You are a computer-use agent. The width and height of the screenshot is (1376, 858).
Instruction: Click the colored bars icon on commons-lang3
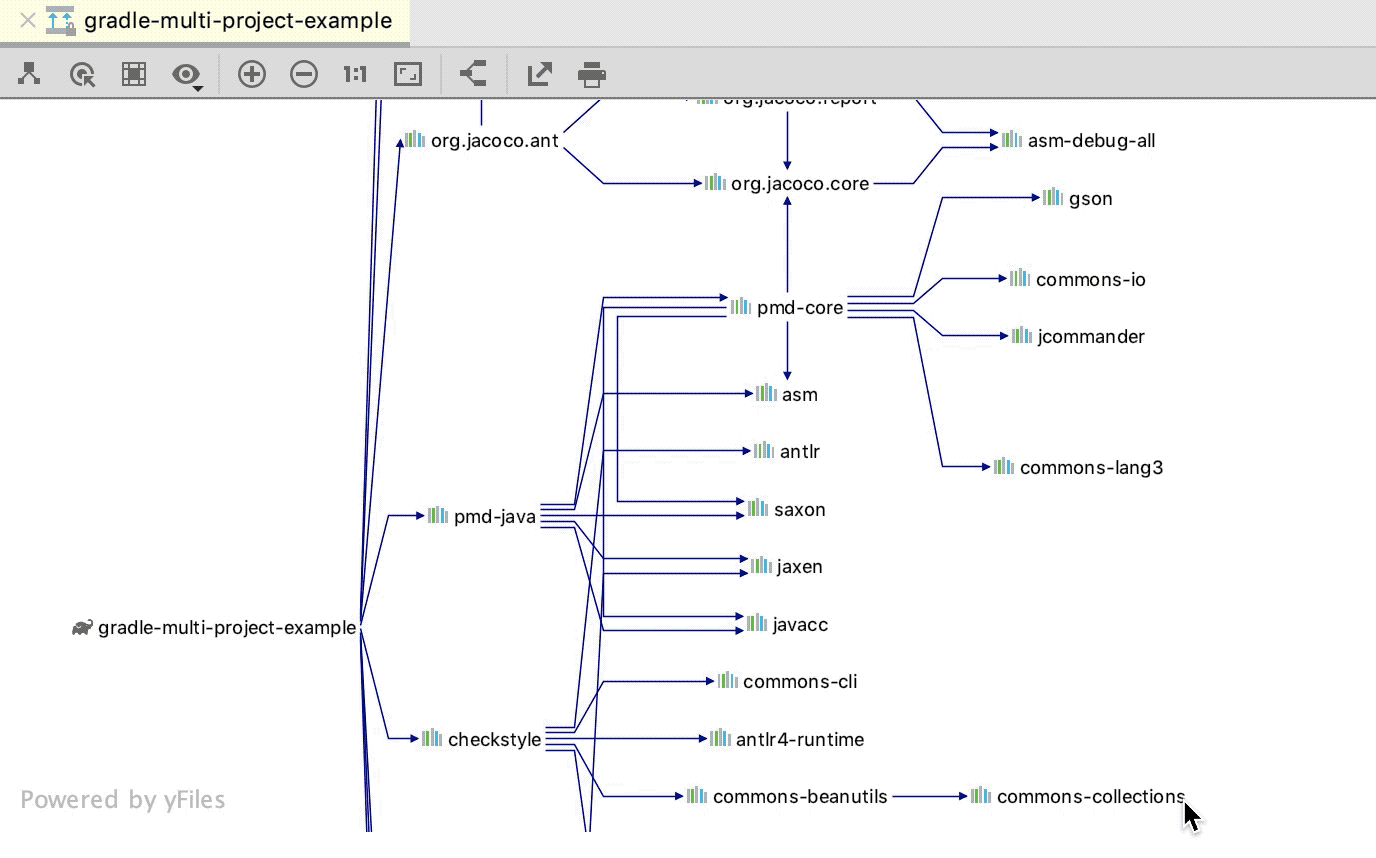(x=1001, y=465)
